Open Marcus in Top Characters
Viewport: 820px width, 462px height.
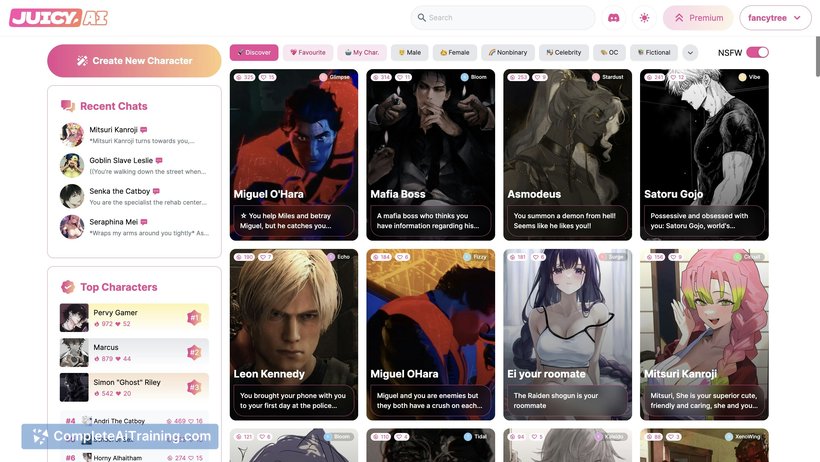click(134, 352)
